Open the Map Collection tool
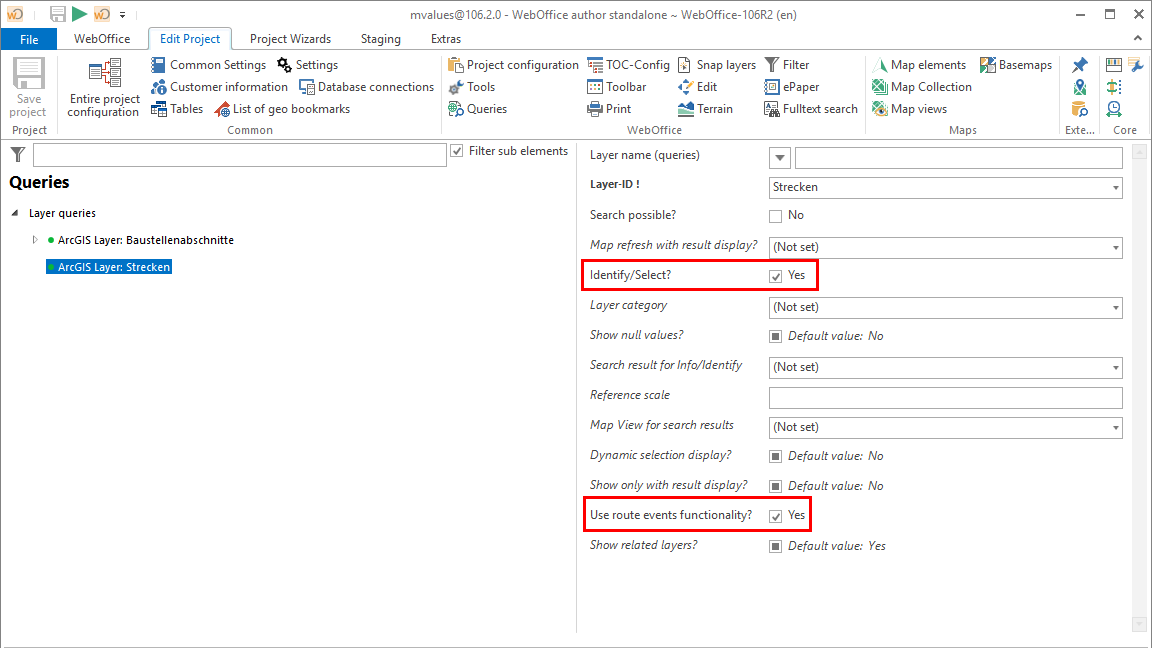This screenshot has width=1152, height=648. tap(921, 86)
